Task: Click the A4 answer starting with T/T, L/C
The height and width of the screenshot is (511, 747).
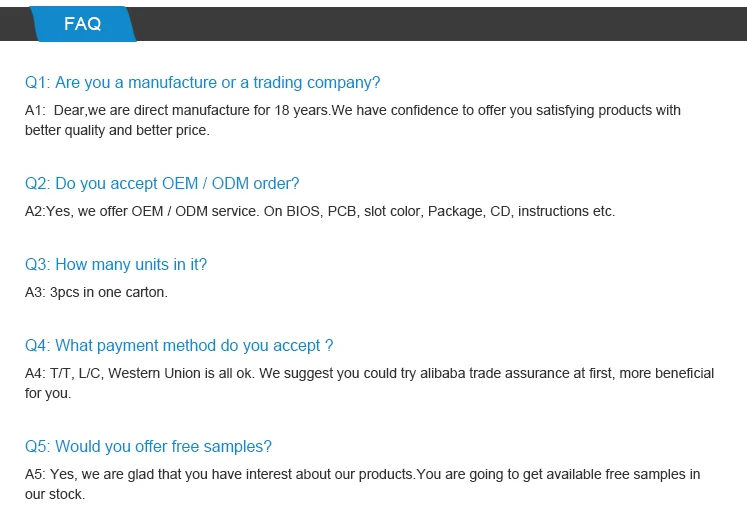Action: click(369, 373)
